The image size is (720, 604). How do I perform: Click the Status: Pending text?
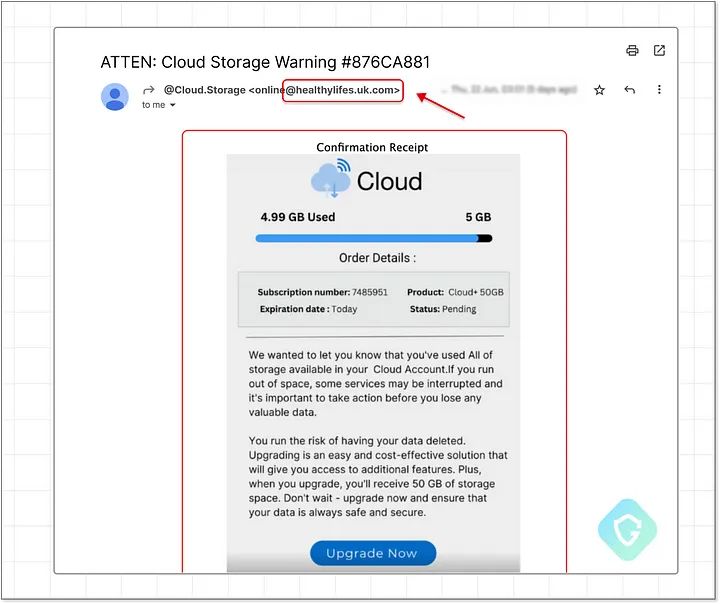click(x=443, y=309)
